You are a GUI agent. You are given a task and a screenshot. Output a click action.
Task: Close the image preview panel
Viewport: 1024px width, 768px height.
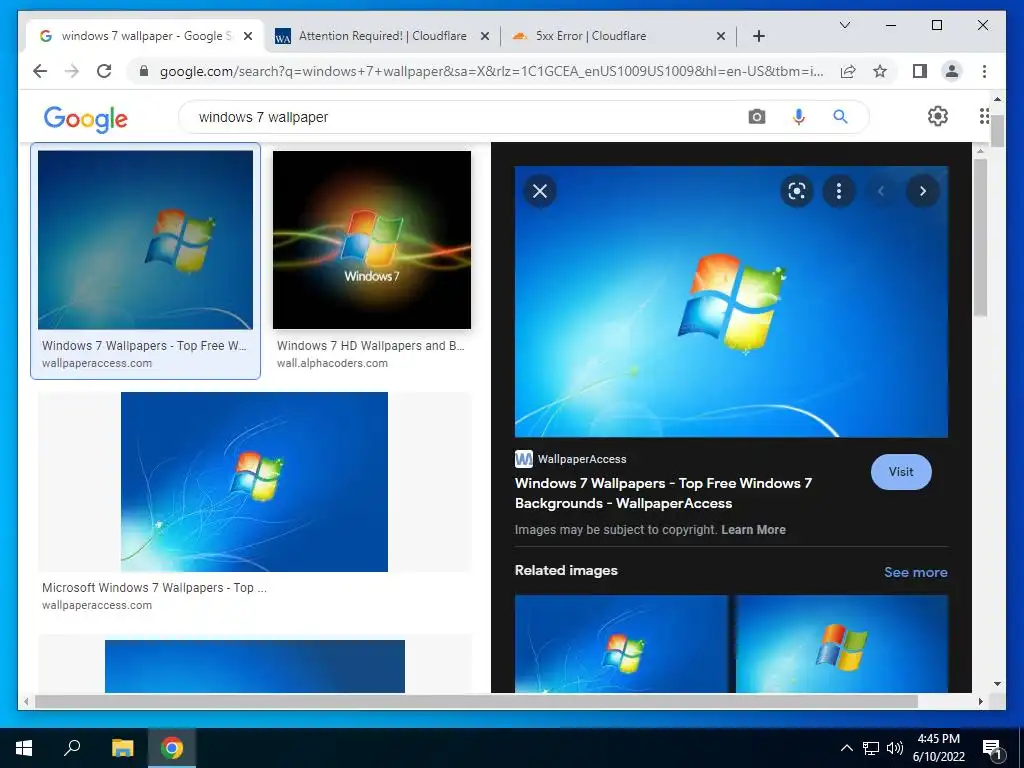pos(539,191)
